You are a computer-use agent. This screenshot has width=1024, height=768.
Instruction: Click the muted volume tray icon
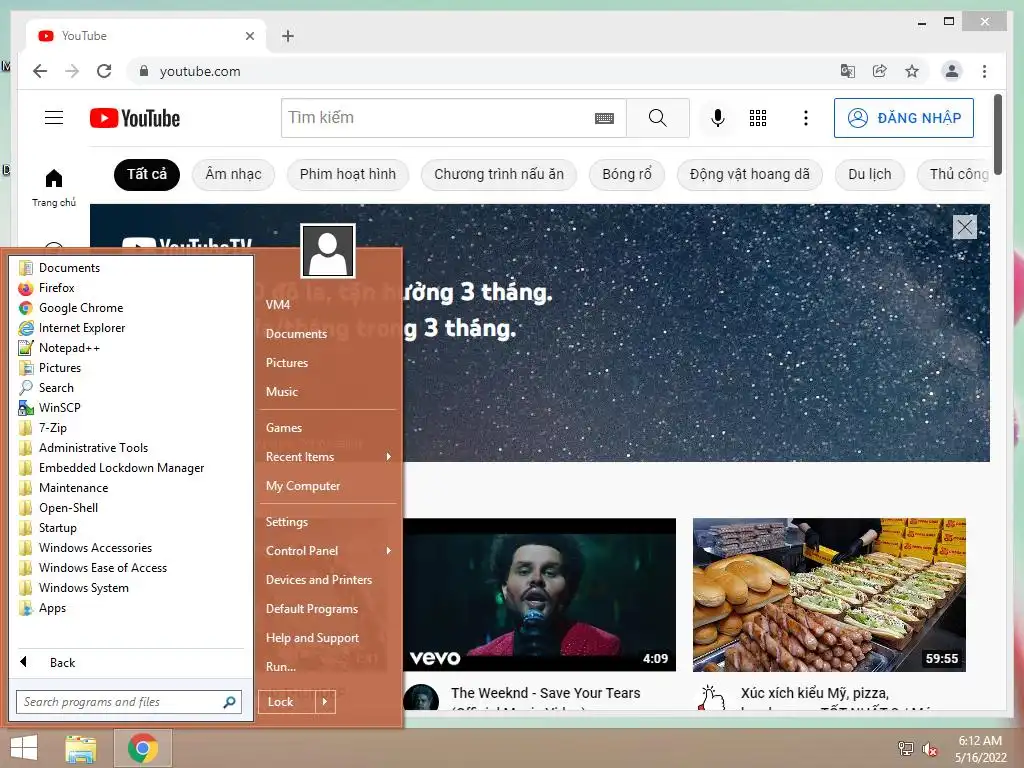point(929,749)
